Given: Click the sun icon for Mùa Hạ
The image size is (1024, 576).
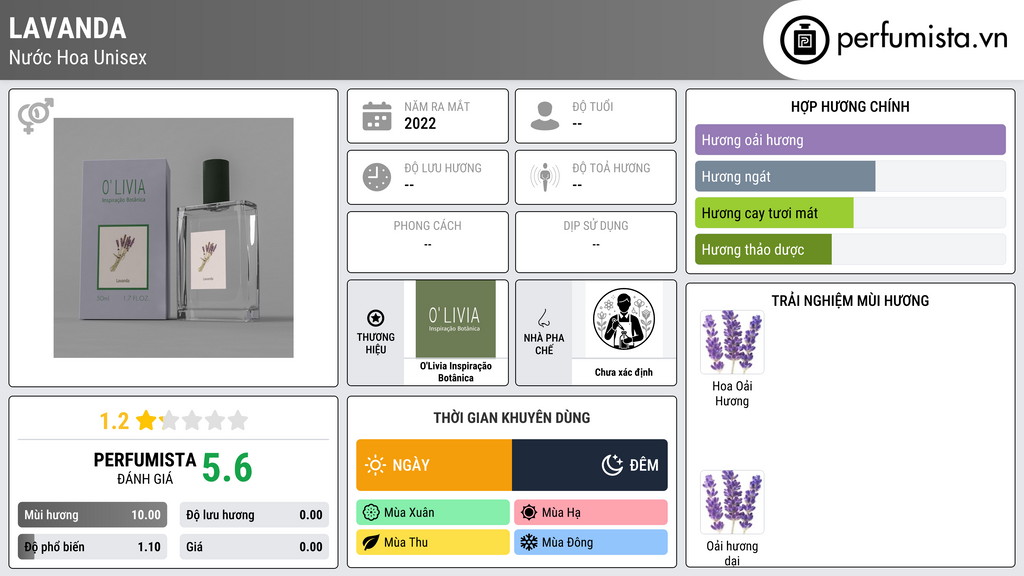Looking at the screenshot, I should [x=529, y=513].
